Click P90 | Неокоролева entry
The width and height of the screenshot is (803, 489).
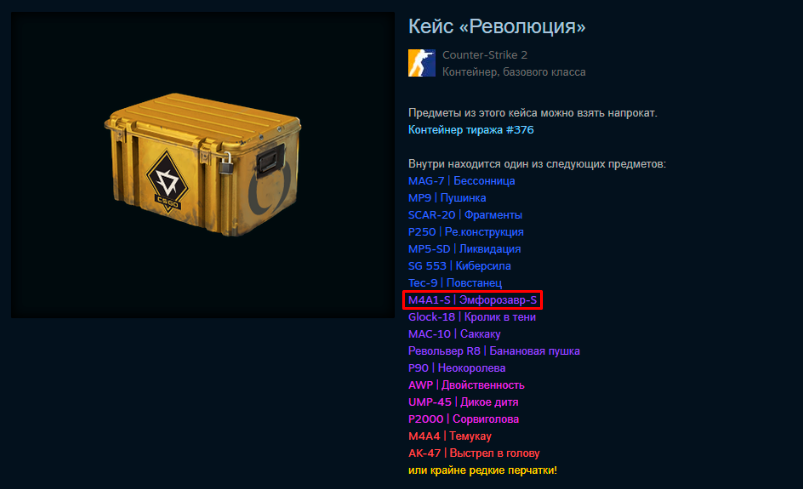(x=456, y=368)
